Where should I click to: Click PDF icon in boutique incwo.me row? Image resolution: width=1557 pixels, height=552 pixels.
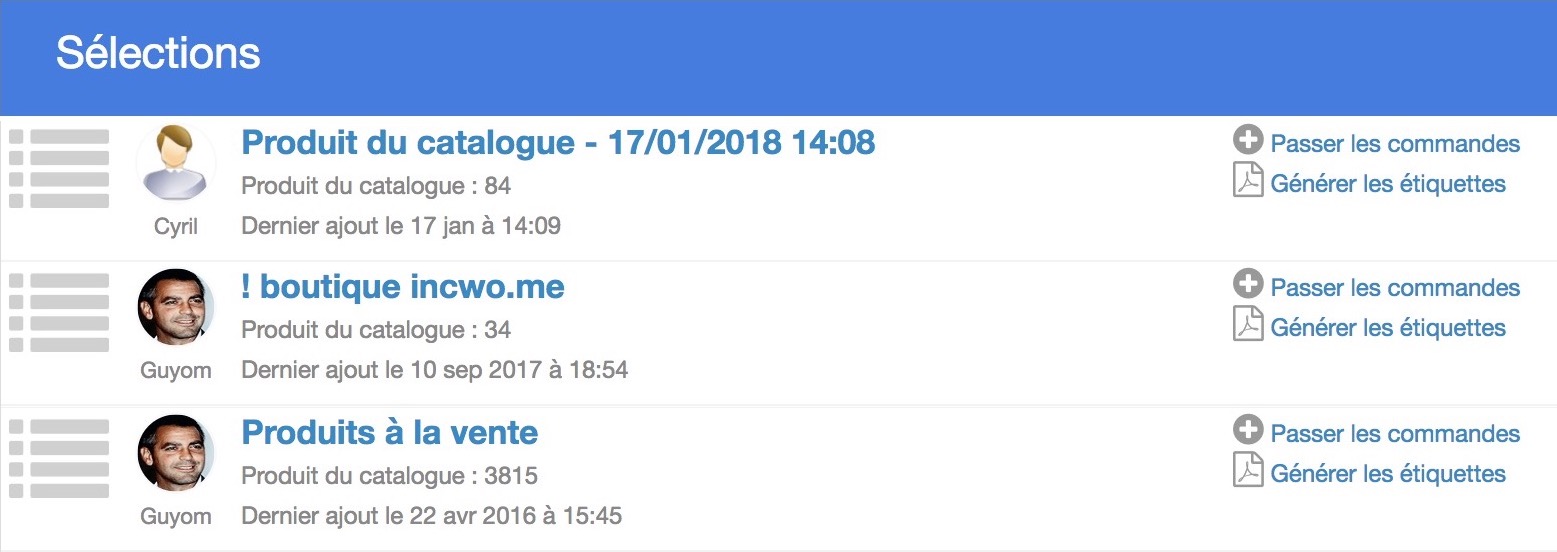click(1248, 325)
